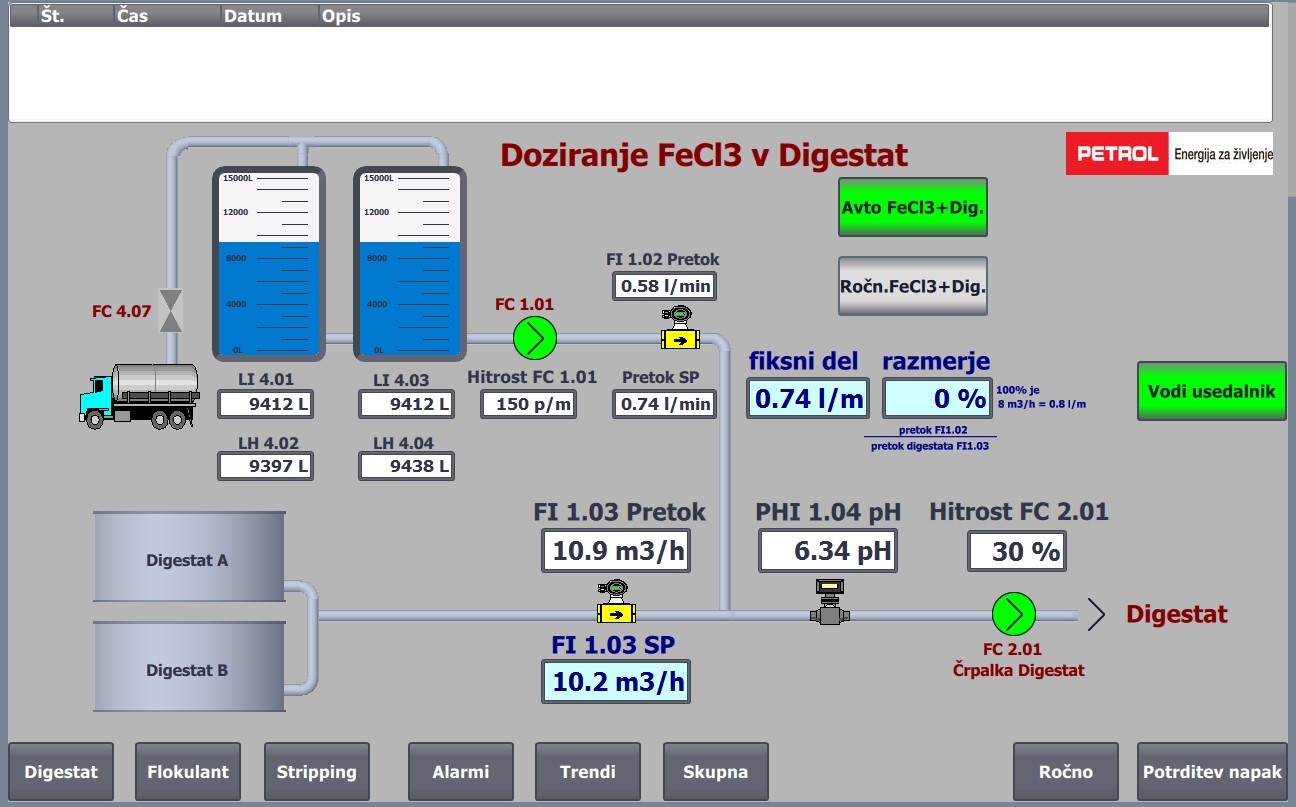This screenshot has width=1296, height=807.
Task: Toggle the Vodi usedalnik button
Action: [x=1211, y=391]
